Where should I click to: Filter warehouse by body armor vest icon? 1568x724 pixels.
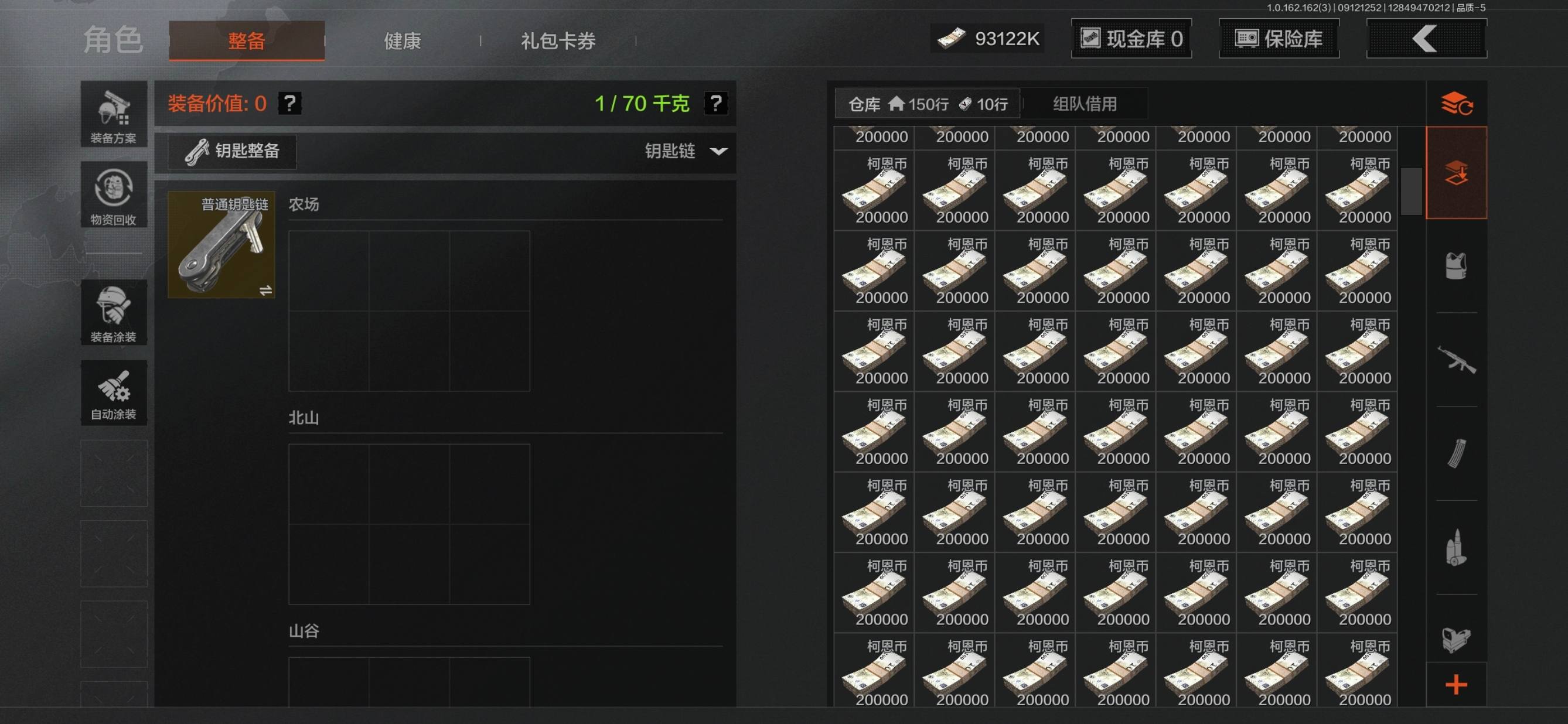(1456, 266)
